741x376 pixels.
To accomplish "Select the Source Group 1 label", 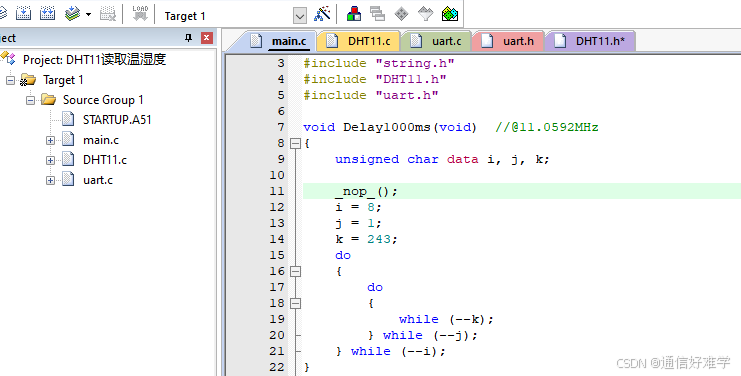I will click(x=103, y=100).
